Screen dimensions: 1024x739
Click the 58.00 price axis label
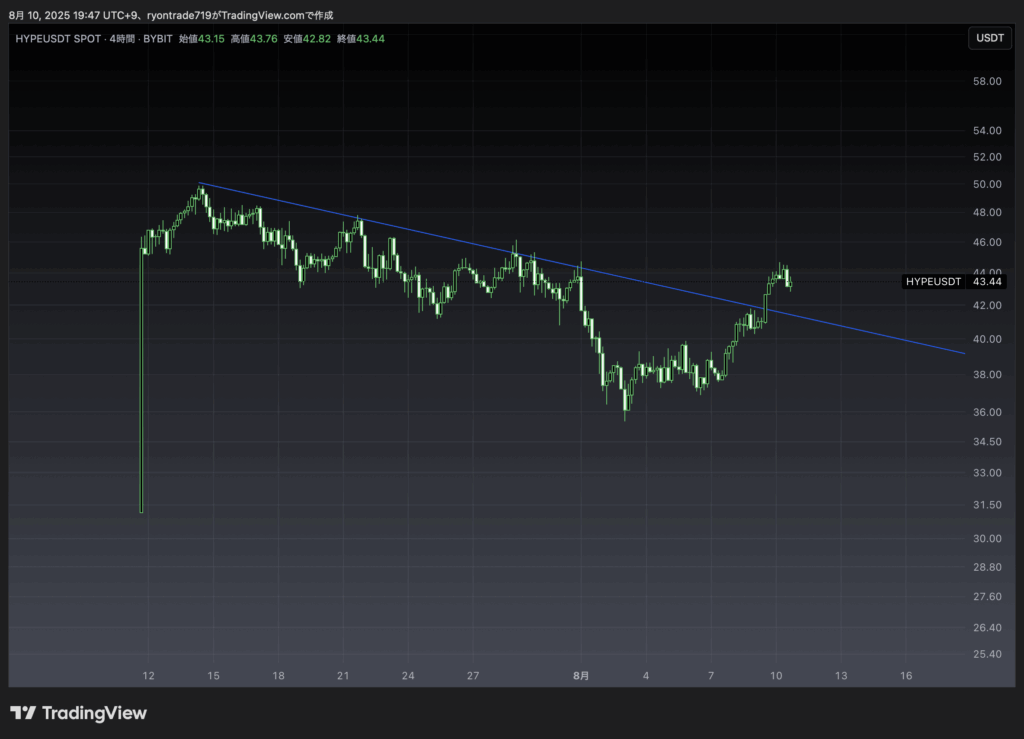[987, 81]
